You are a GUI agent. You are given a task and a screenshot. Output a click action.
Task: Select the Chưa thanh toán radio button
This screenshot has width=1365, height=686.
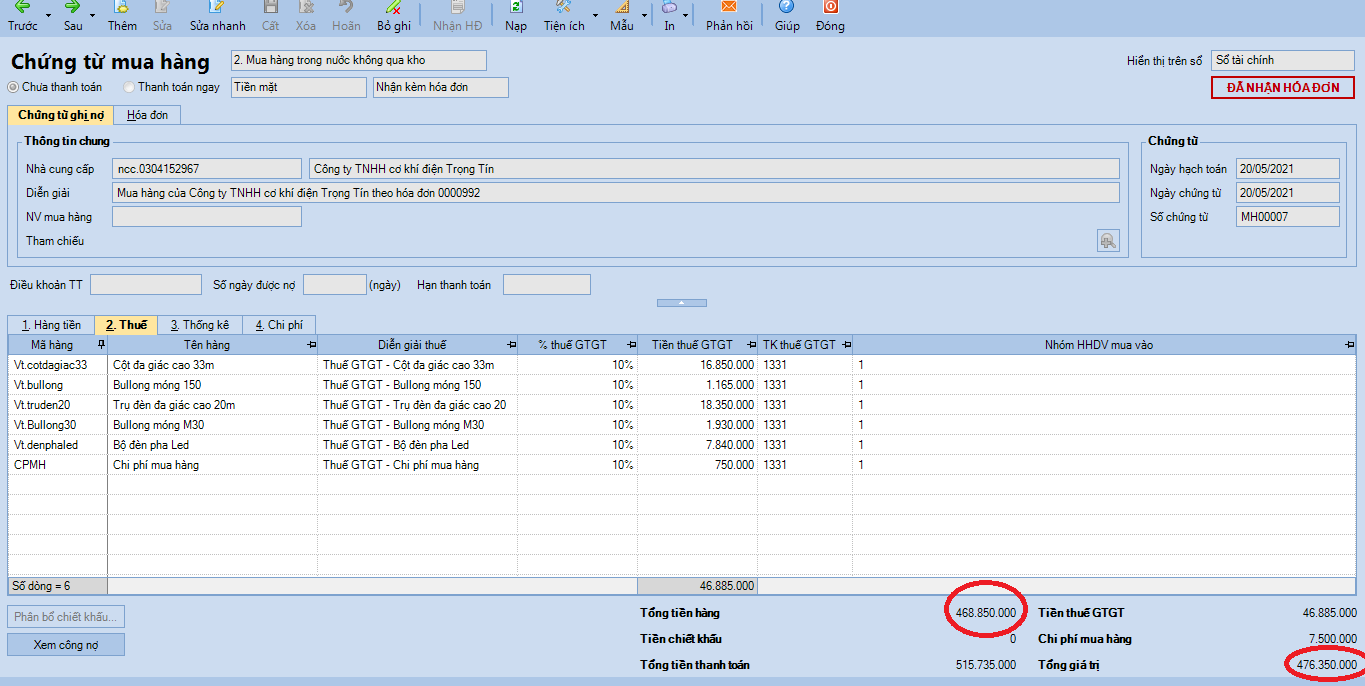click(13, 88)
